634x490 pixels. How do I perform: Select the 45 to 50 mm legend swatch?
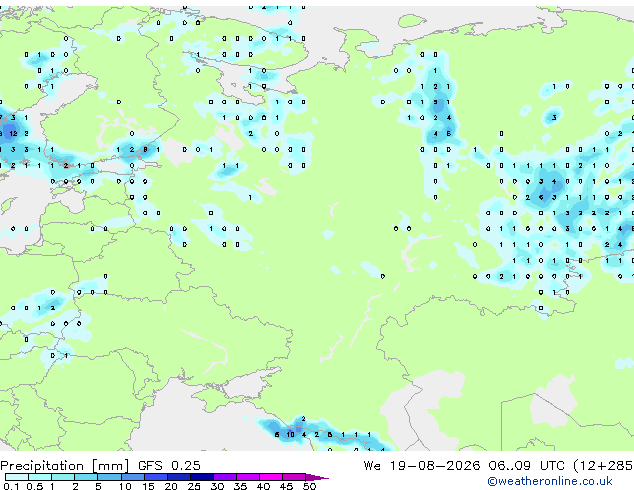[294, 477]
